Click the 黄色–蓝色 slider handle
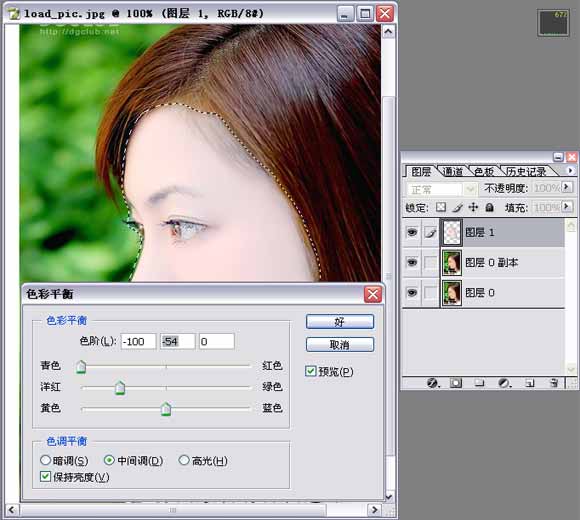The width and height of the screenshot is (580, 520). pyautogui.click(x=166, y=409)
